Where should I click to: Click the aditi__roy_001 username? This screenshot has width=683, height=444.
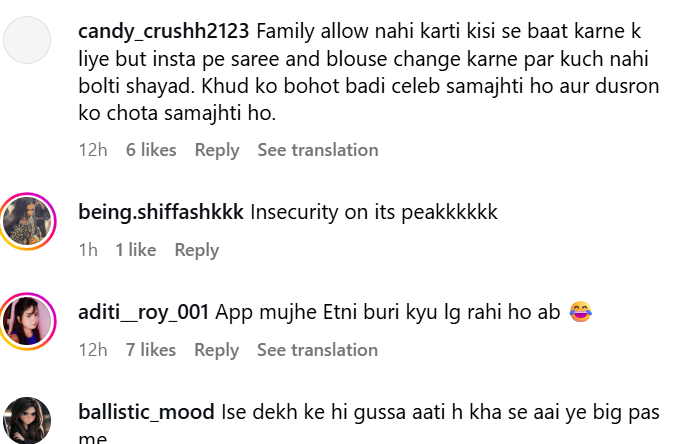[x=143, y=312]
